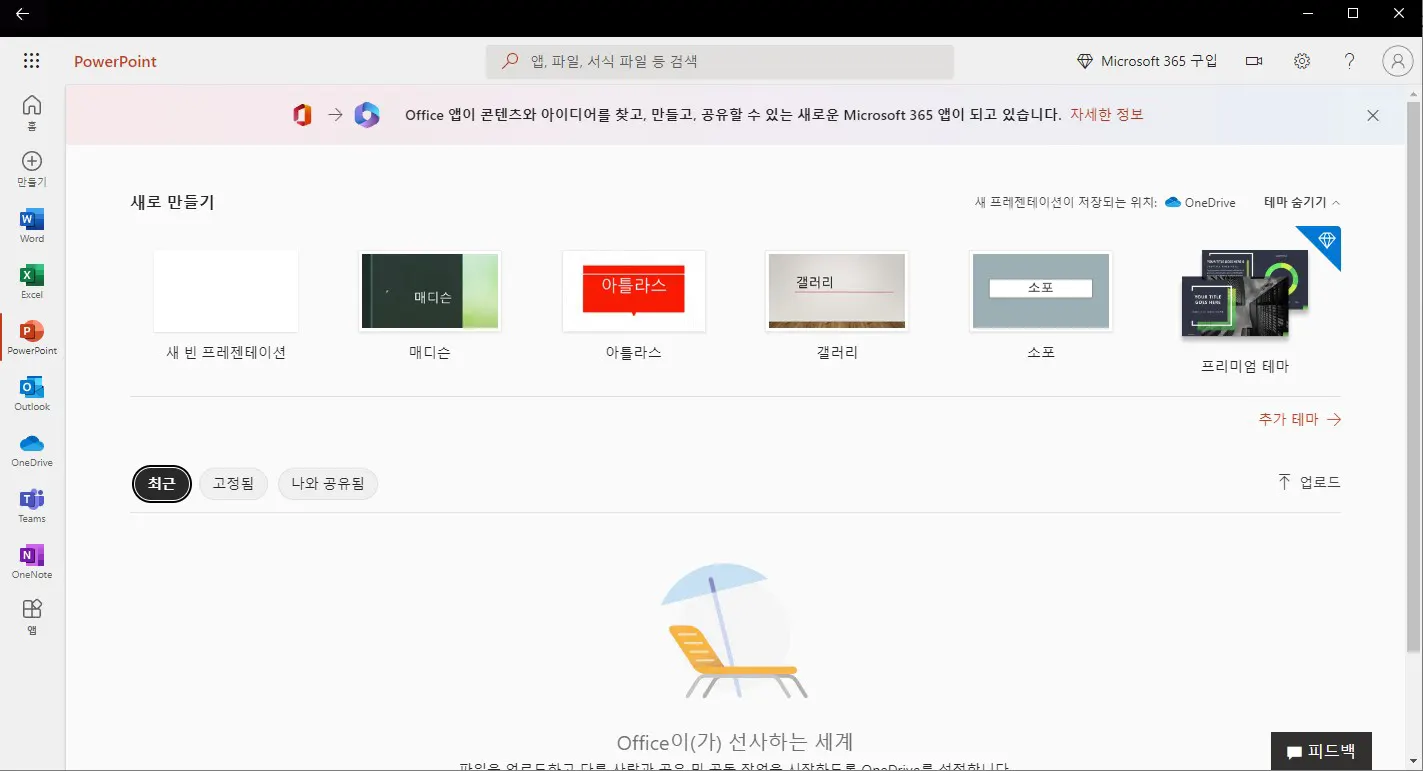Click the 새로 만들기 heading
Screen dimensions: 1423x771
172,202
